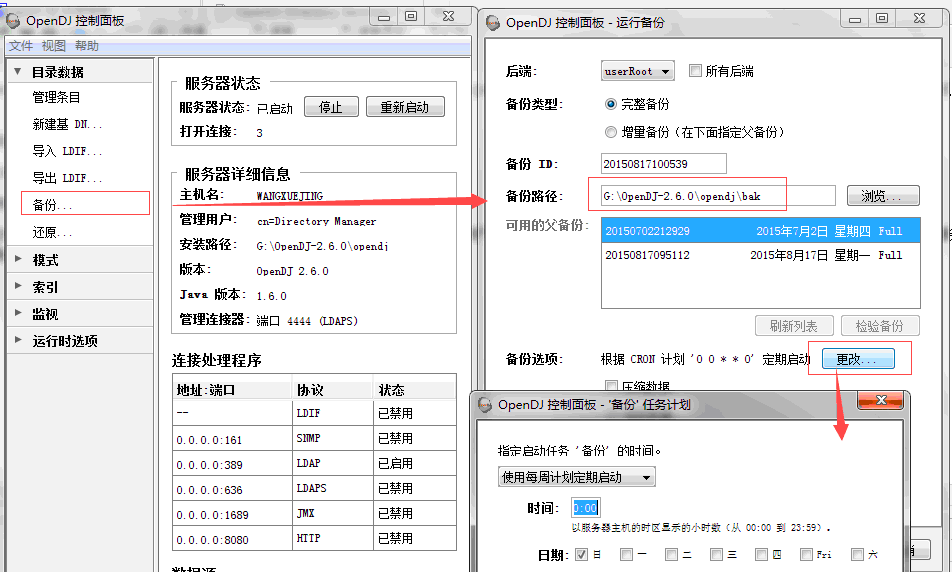This screenshot has height=572, width=952.
Task: Select 备份... in sidebar
Action: [x=52, y=205]
